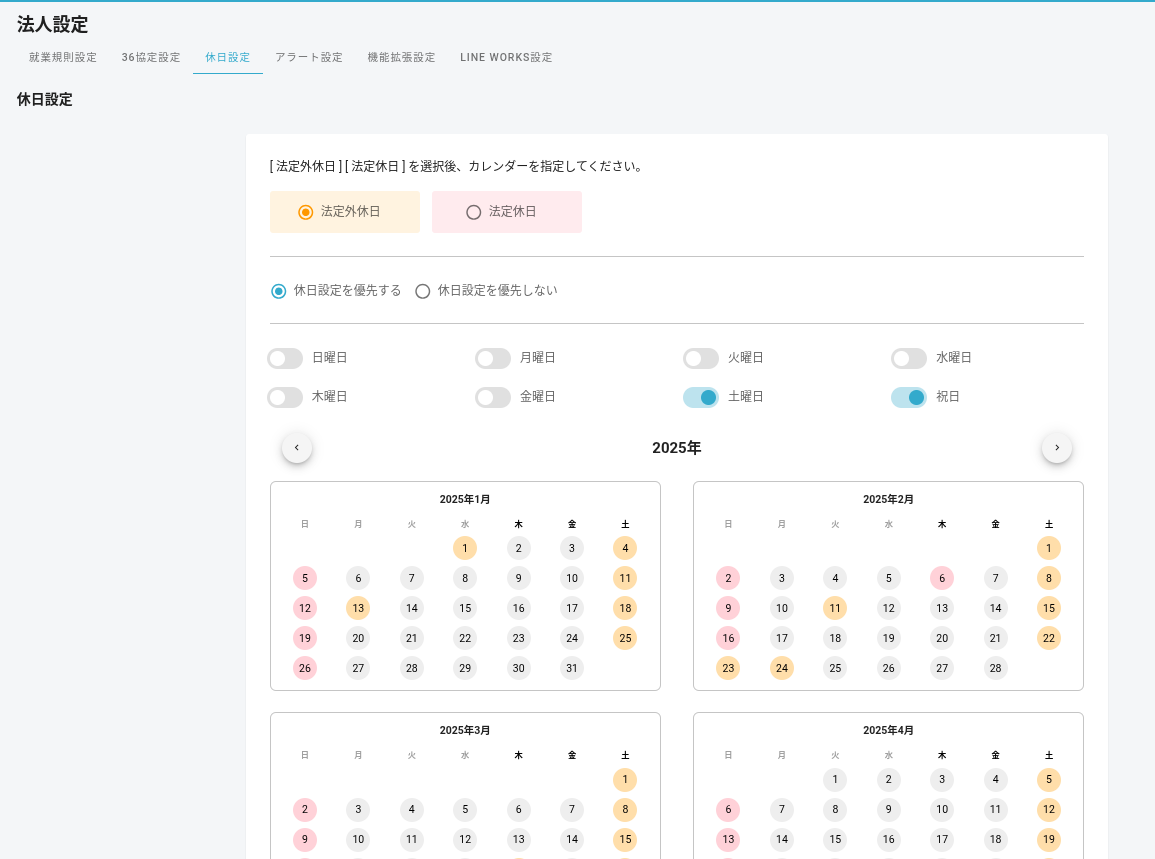1155x859 pixels.
Task: Open the LINE WORKS設定 tab
Action: (506, 57)
